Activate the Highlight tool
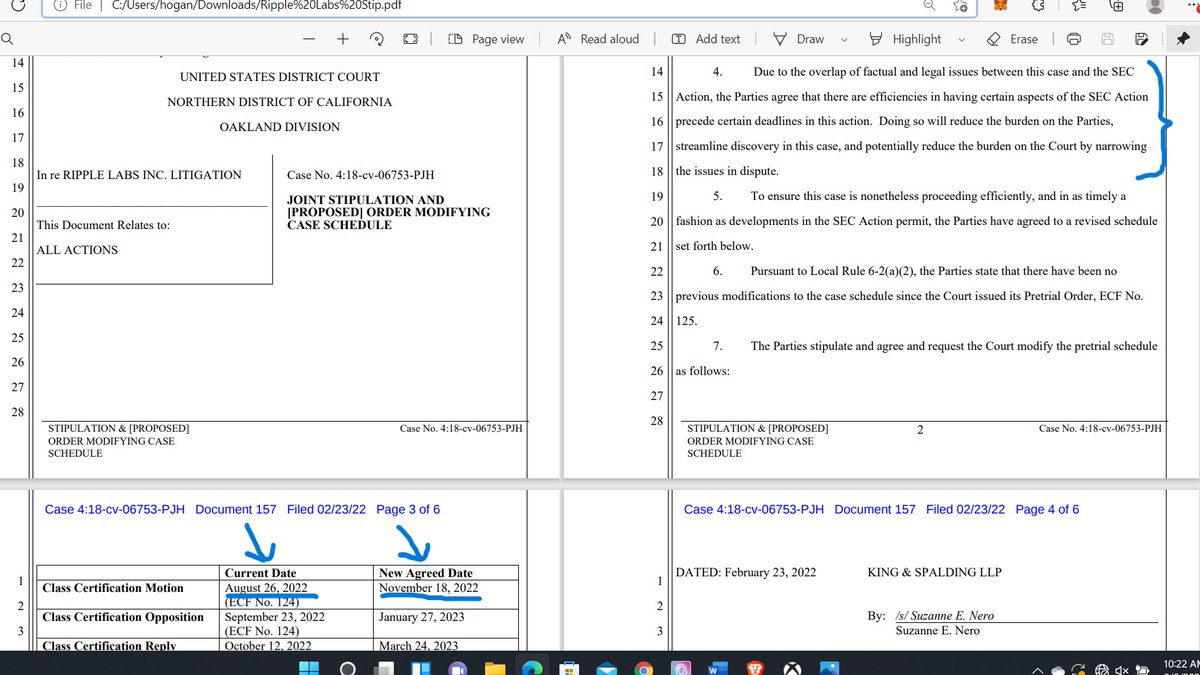Viewport: 1200px width, 675px height. [x=905, y=39]
